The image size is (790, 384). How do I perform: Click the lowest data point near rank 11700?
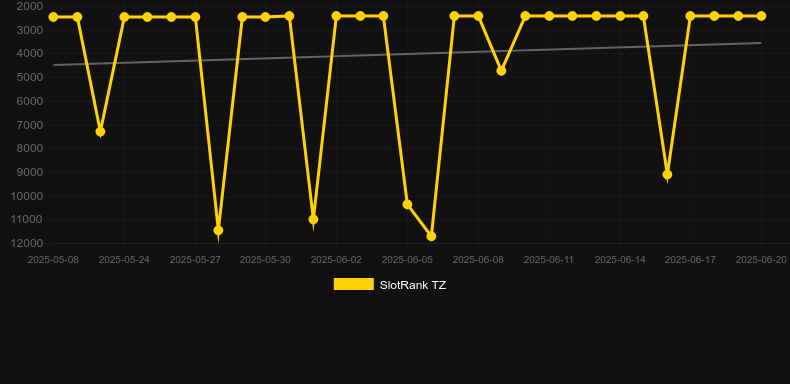431,236
